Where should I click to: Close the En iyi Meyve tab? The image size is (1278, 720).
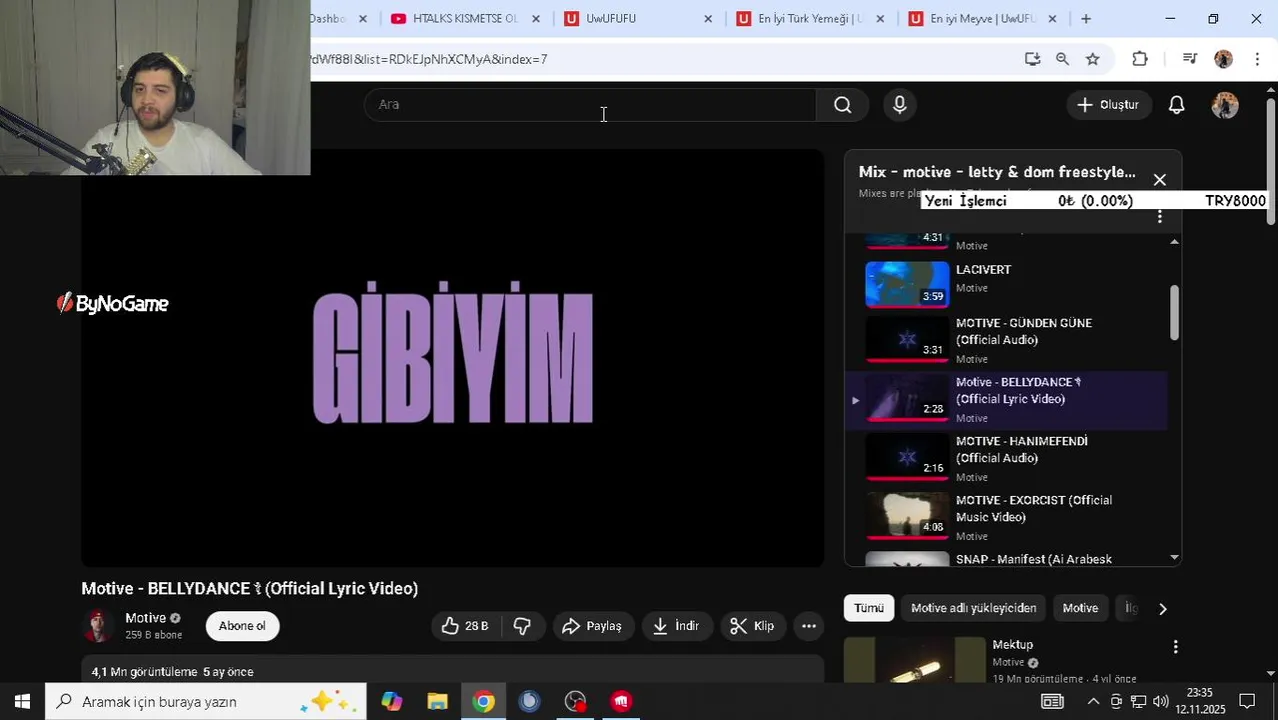[x=1052, y=19]
